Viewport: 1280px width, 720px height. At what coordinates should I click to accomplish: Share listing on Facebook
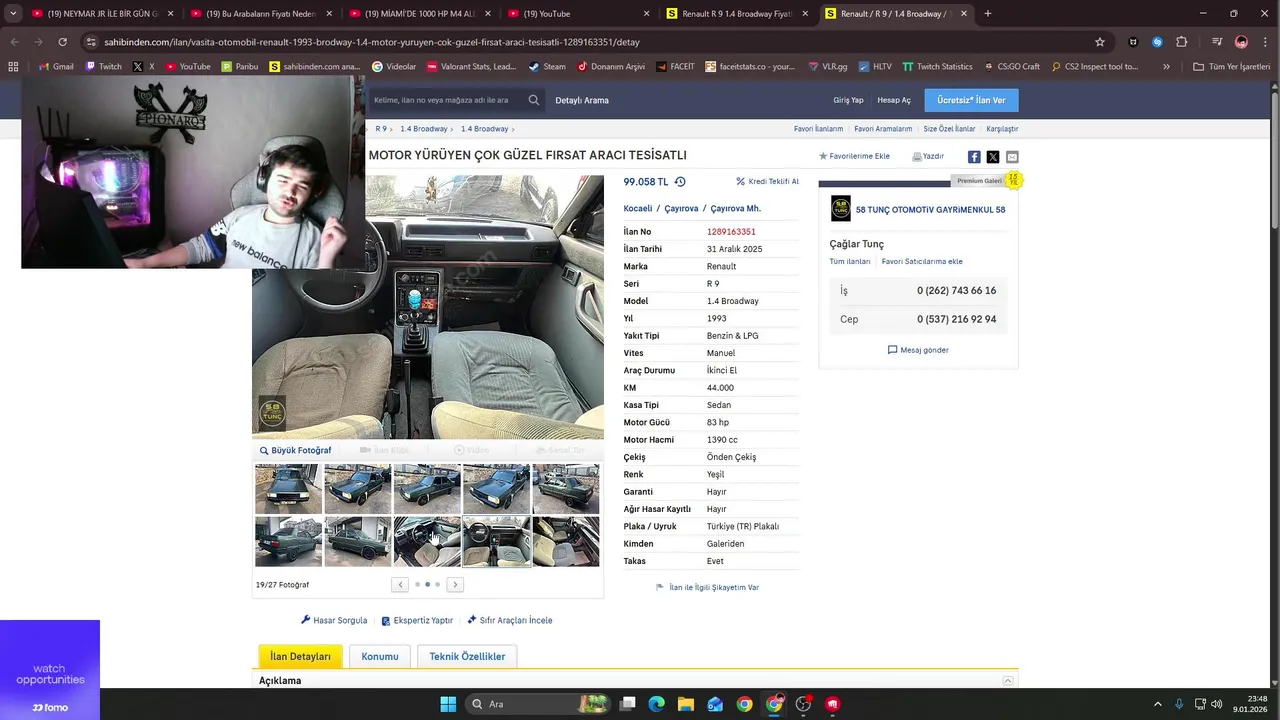click(x=974, y=157)
